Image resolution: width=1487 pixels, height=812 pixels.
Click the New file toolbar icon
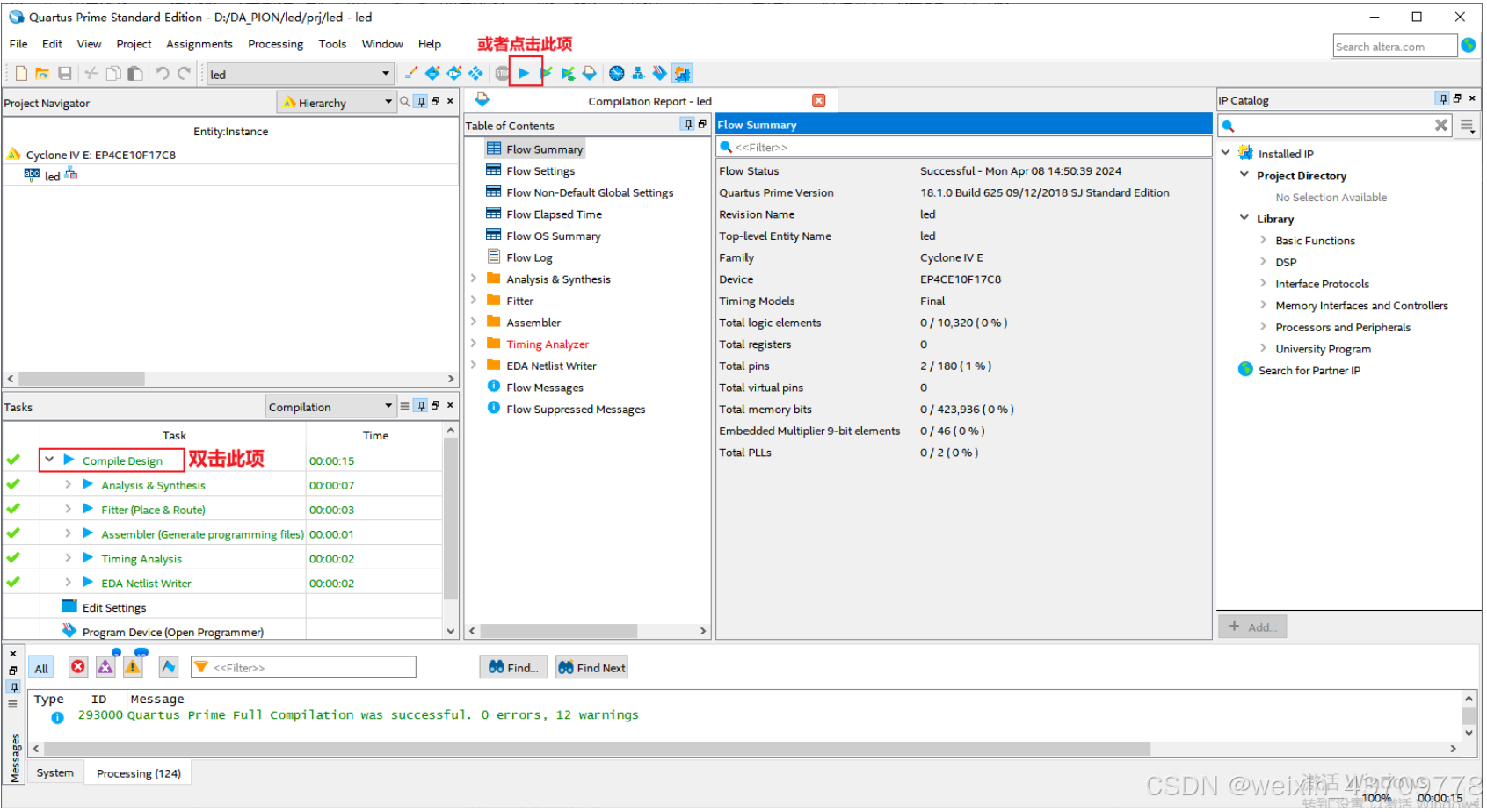coord(22,74)
